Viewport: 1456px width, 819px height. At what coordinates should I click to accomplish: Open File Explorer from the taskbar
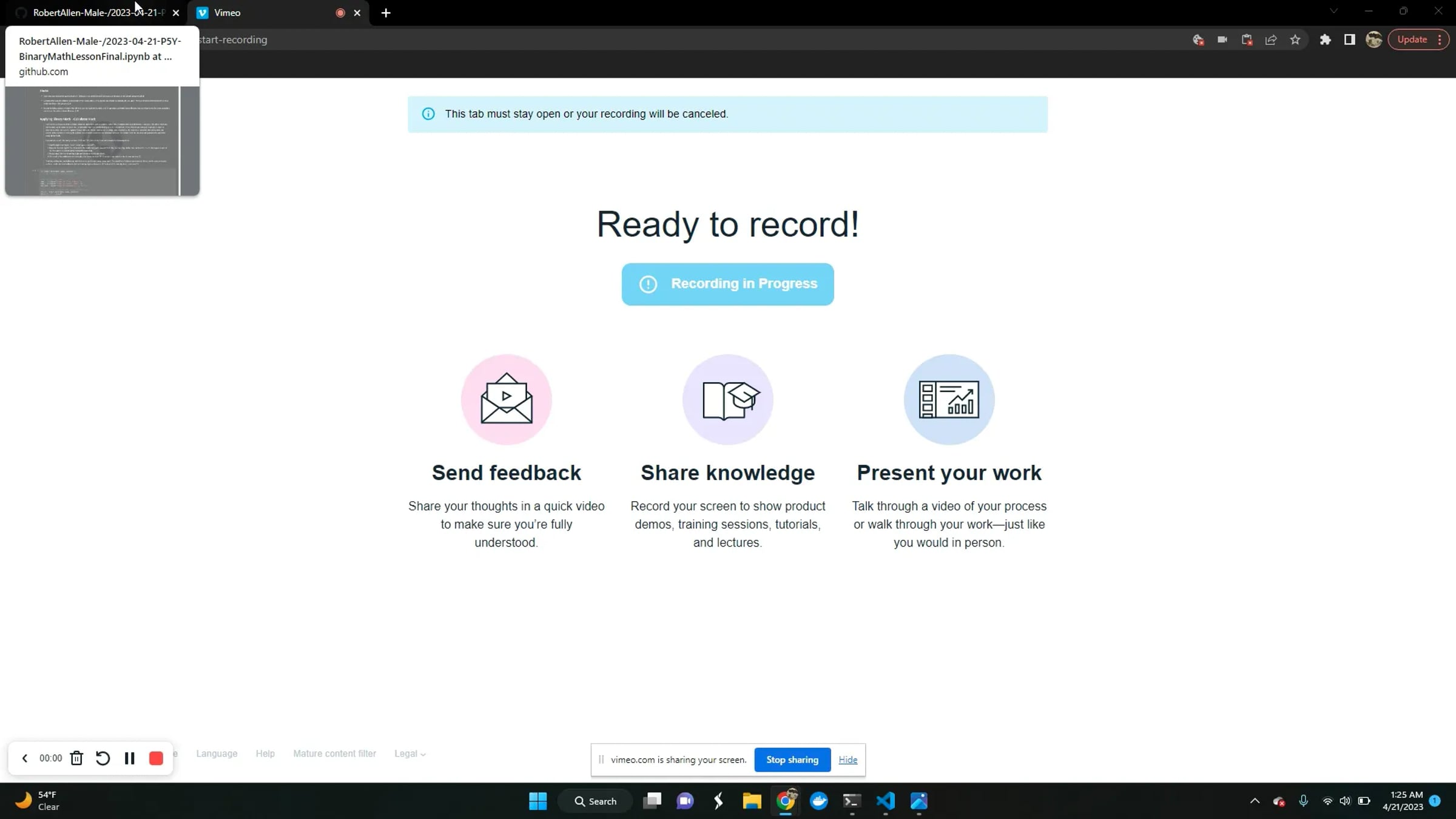coord(752,801)
